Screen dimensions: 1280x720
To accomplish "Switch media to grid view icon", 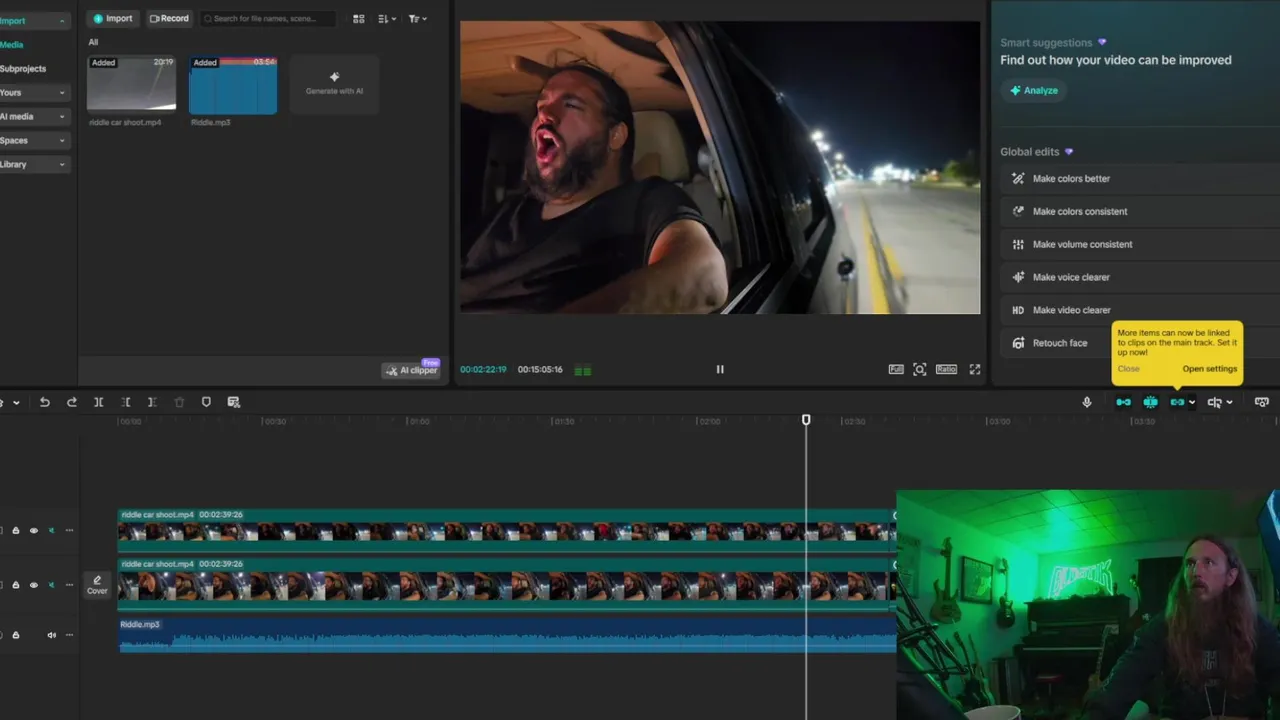I will (x=359, y=18).
